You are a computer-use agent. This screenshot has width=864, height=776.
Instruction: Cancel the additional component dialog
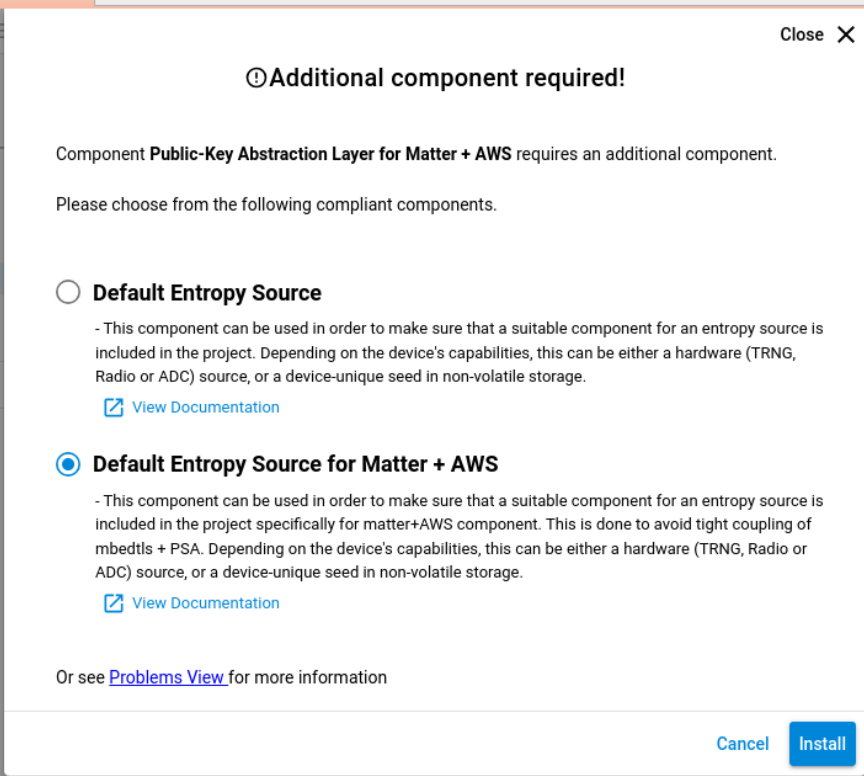[x=742, y=743]
